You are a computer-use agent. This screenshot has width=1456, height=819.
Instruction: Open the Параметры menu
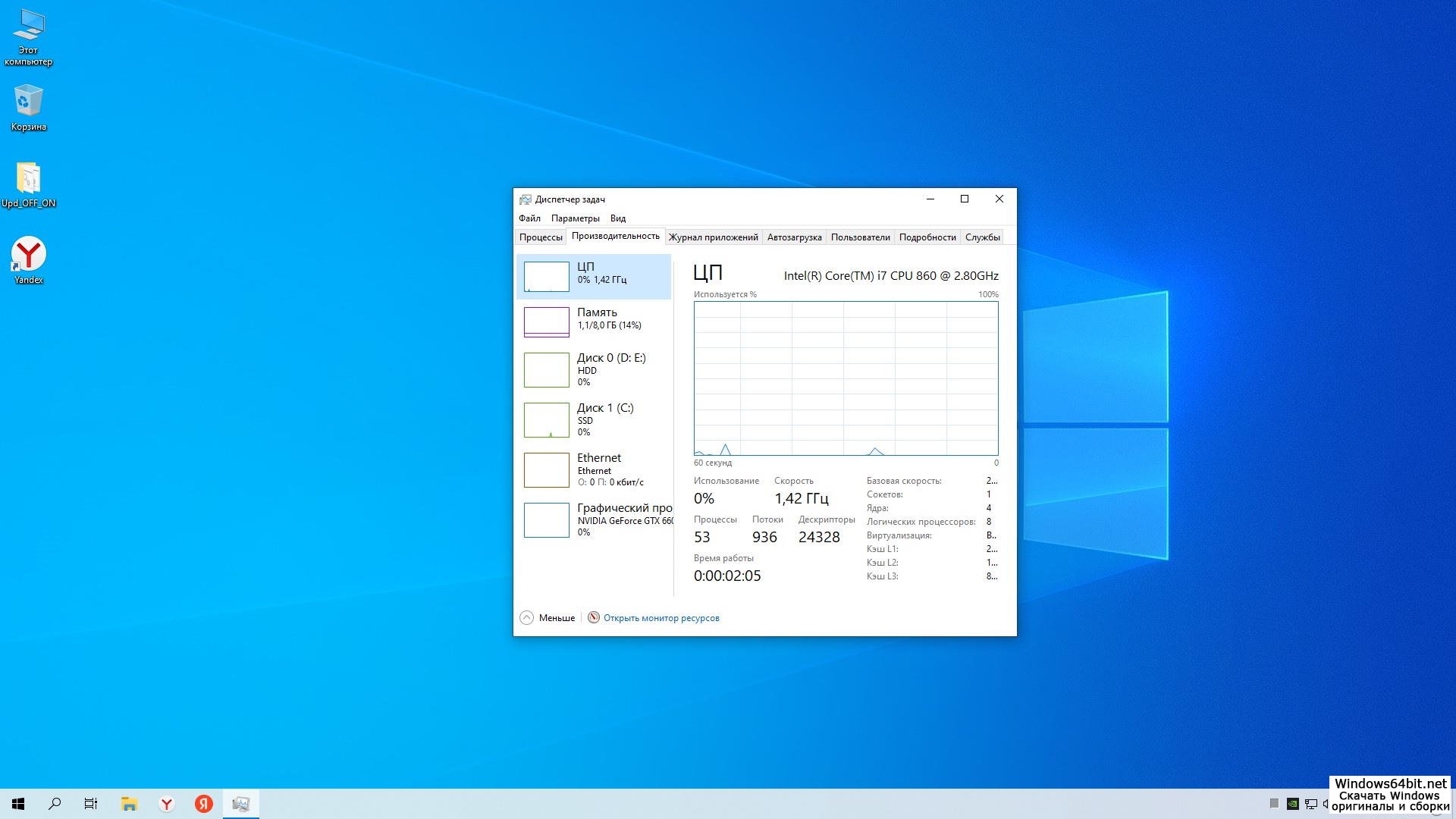pos(575,218)
